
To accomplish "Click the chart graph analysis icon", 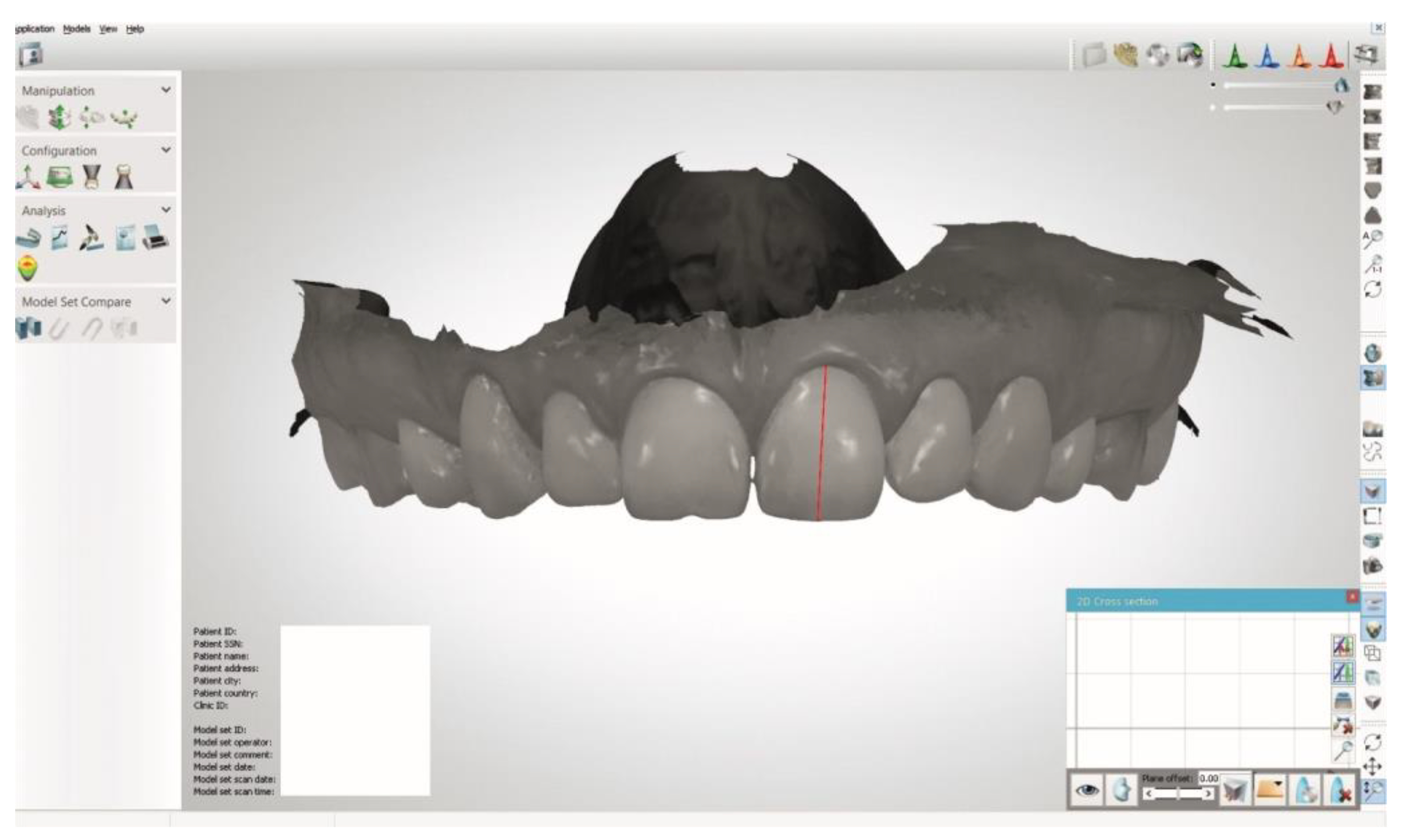I will tap(59, 238).
